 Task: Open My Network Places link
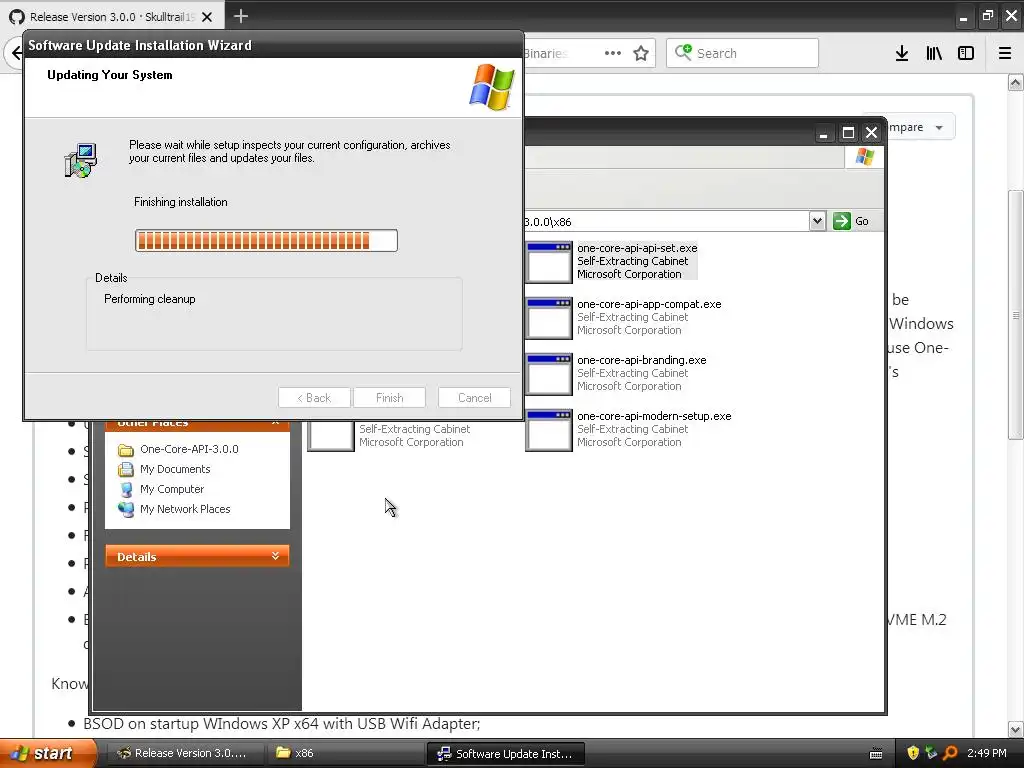(x=185, y=509)
